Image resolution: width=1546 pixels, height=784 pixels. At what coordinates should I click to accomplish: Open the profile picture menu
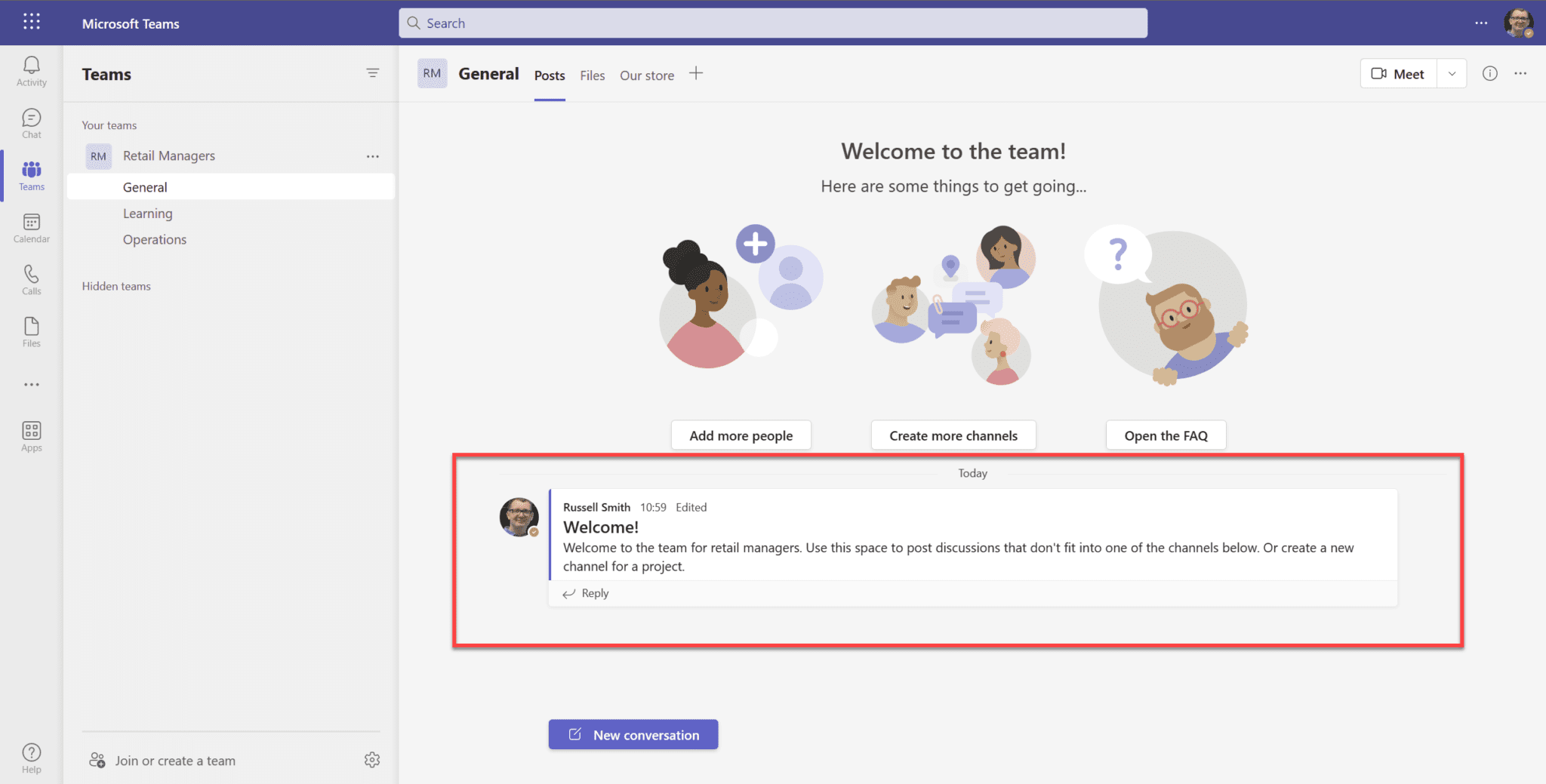[1519, 23]
